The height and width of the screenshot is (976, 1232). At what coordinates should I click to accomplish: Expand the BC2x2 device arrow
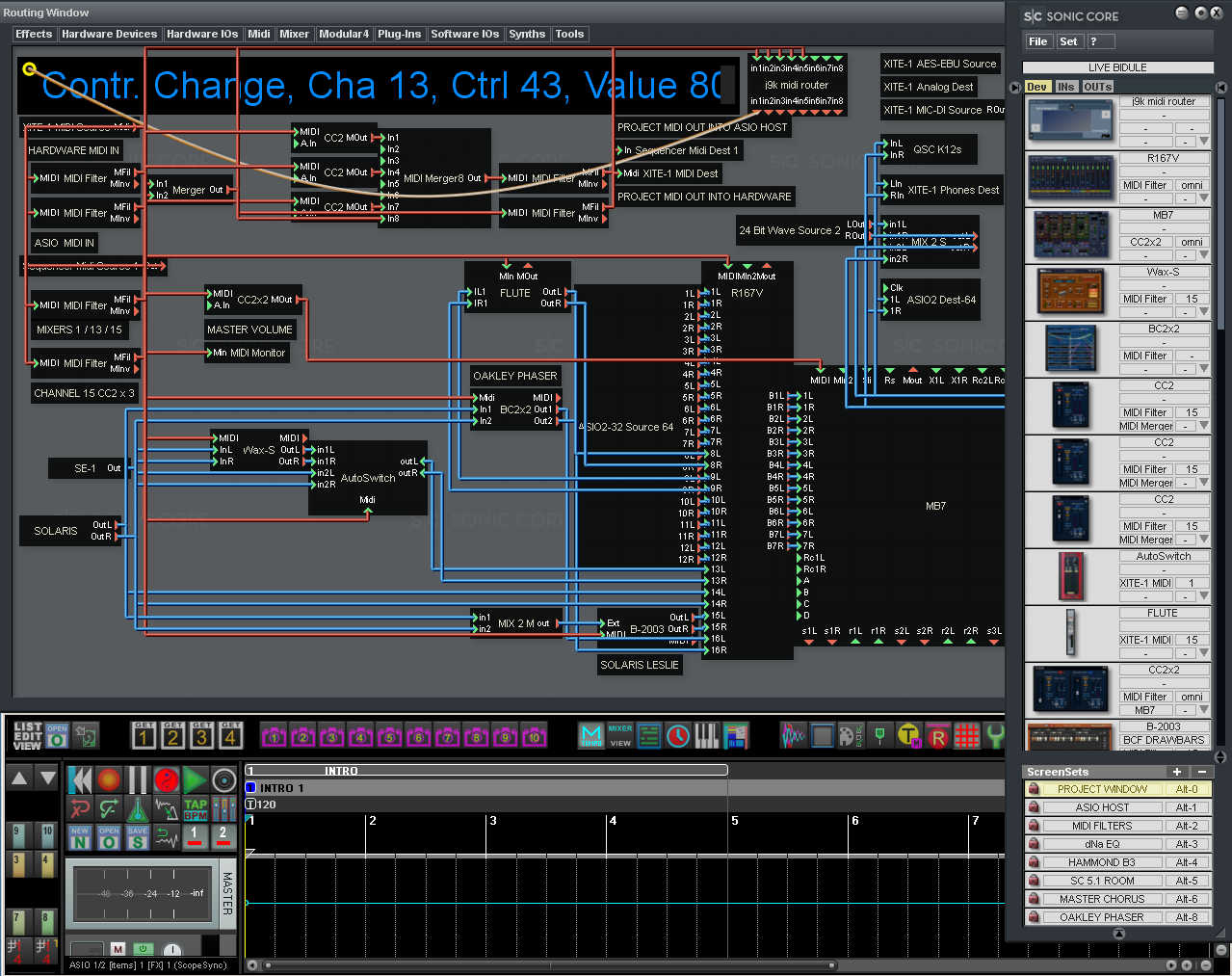1203,368
